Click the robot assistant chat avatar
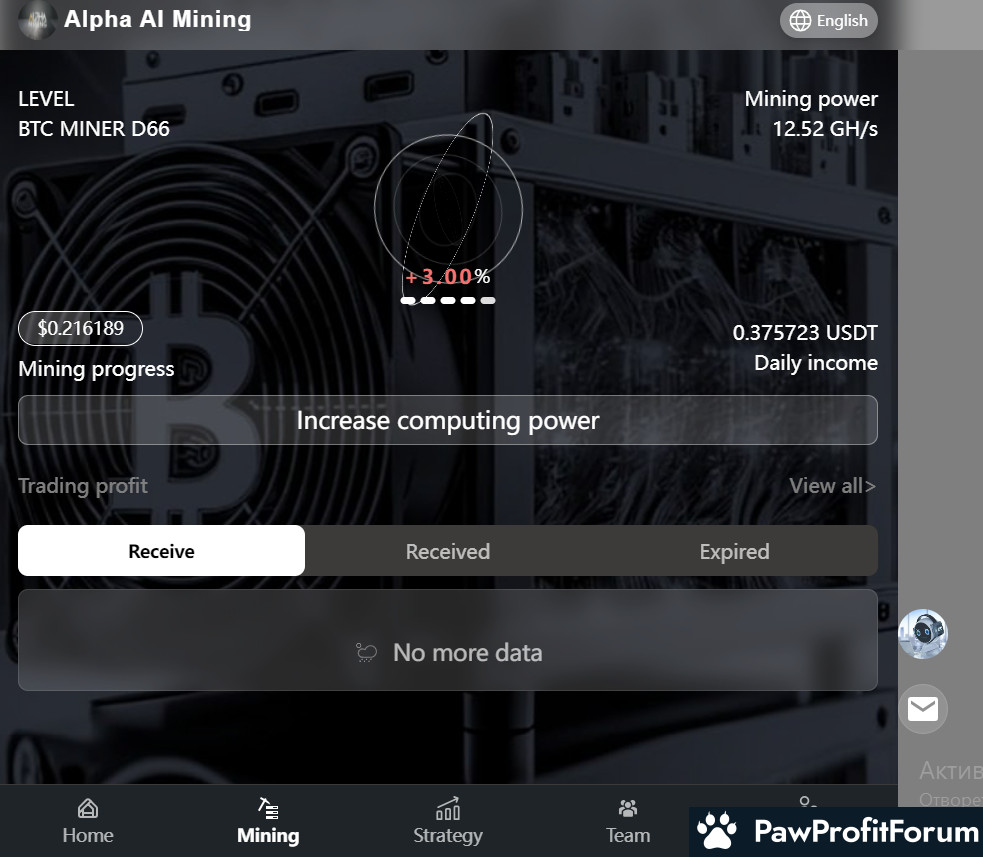 (x=923, y=634)
